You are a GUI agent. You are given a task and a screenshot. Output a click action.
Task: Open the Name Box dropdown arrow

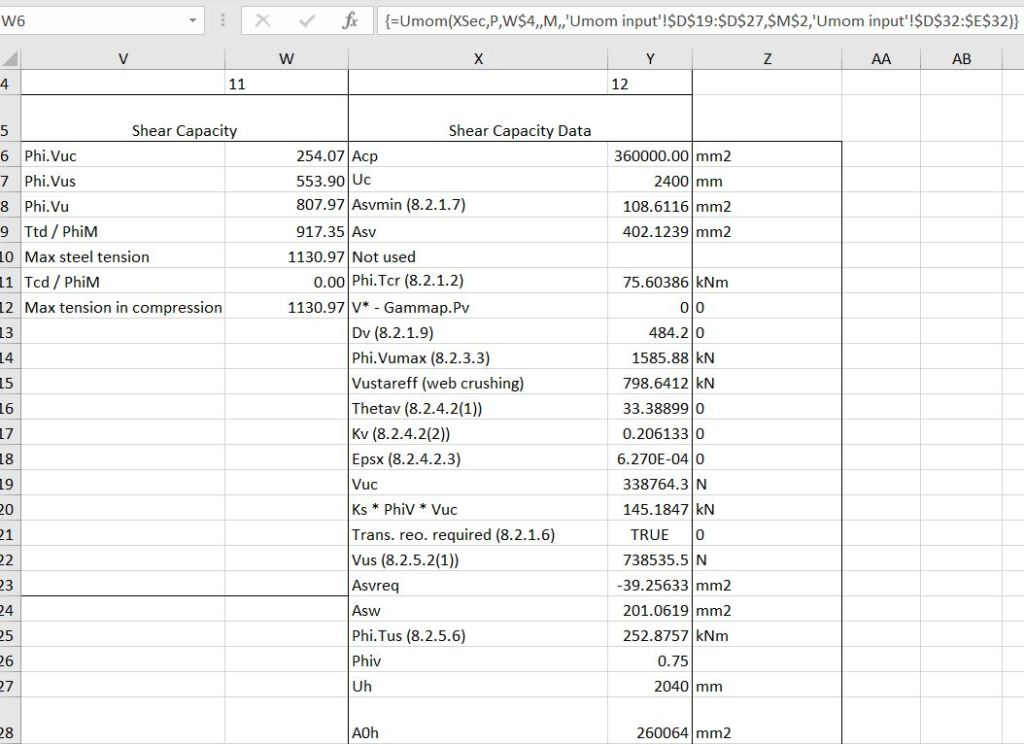coord(192,21)
